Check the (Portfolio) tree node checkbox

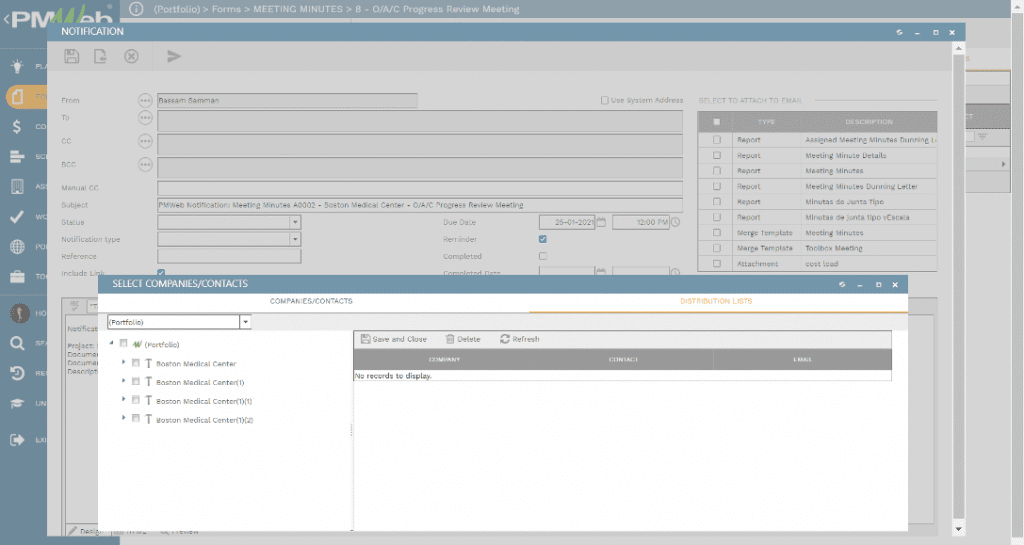(x=123, y=343)
